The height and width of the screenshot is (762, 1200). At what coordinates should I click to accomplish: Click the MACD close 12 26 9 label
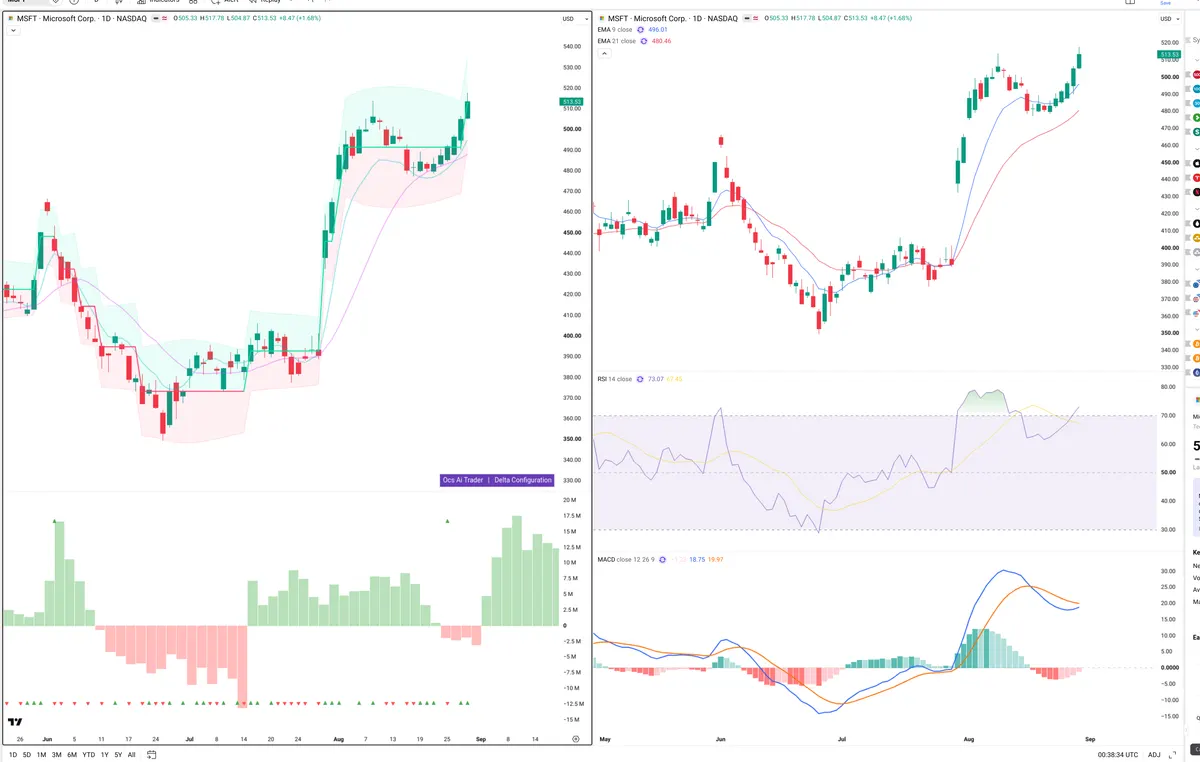628,559
